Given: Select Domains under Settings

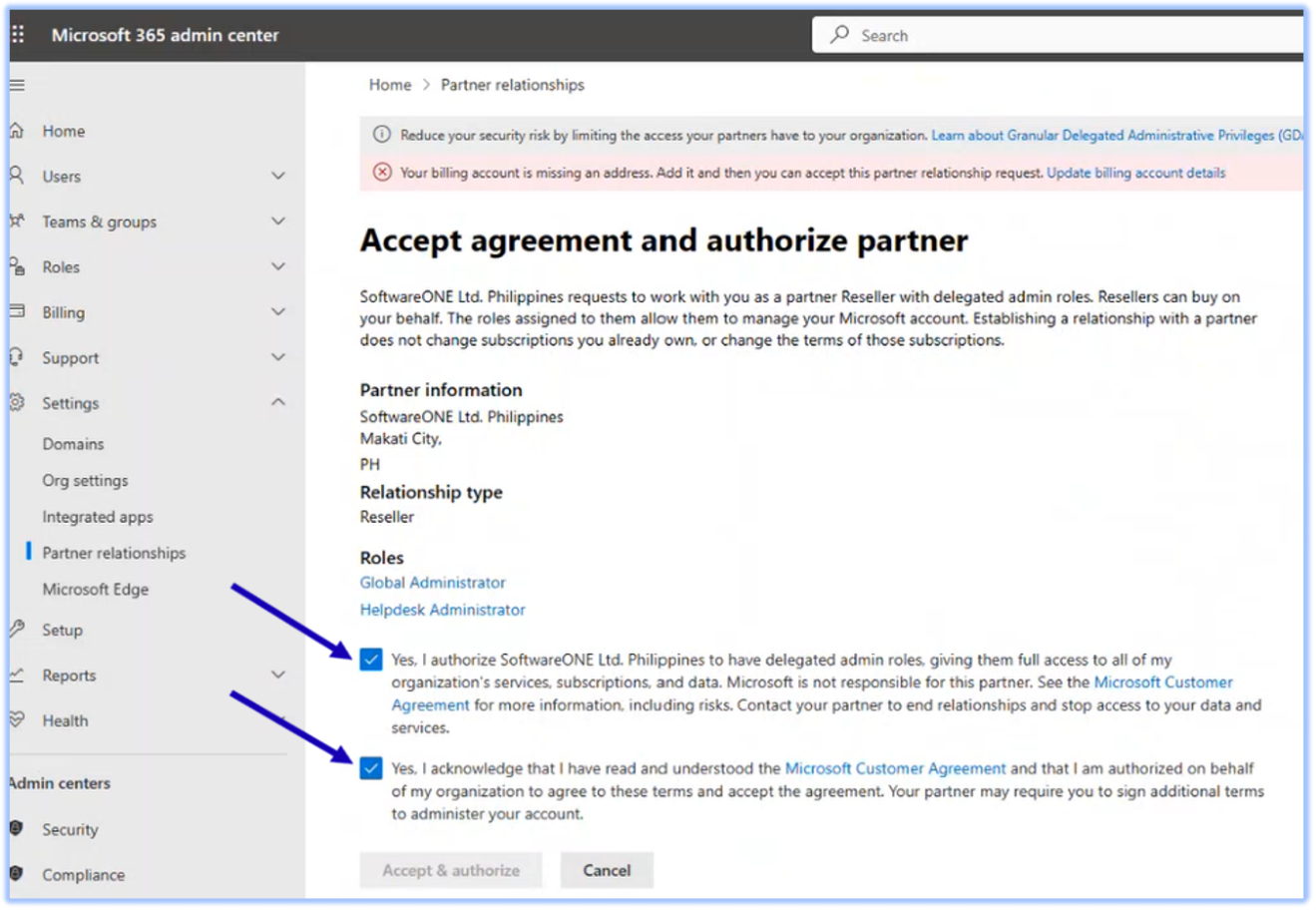Looking at the screenshot, I should coord(73,444).
